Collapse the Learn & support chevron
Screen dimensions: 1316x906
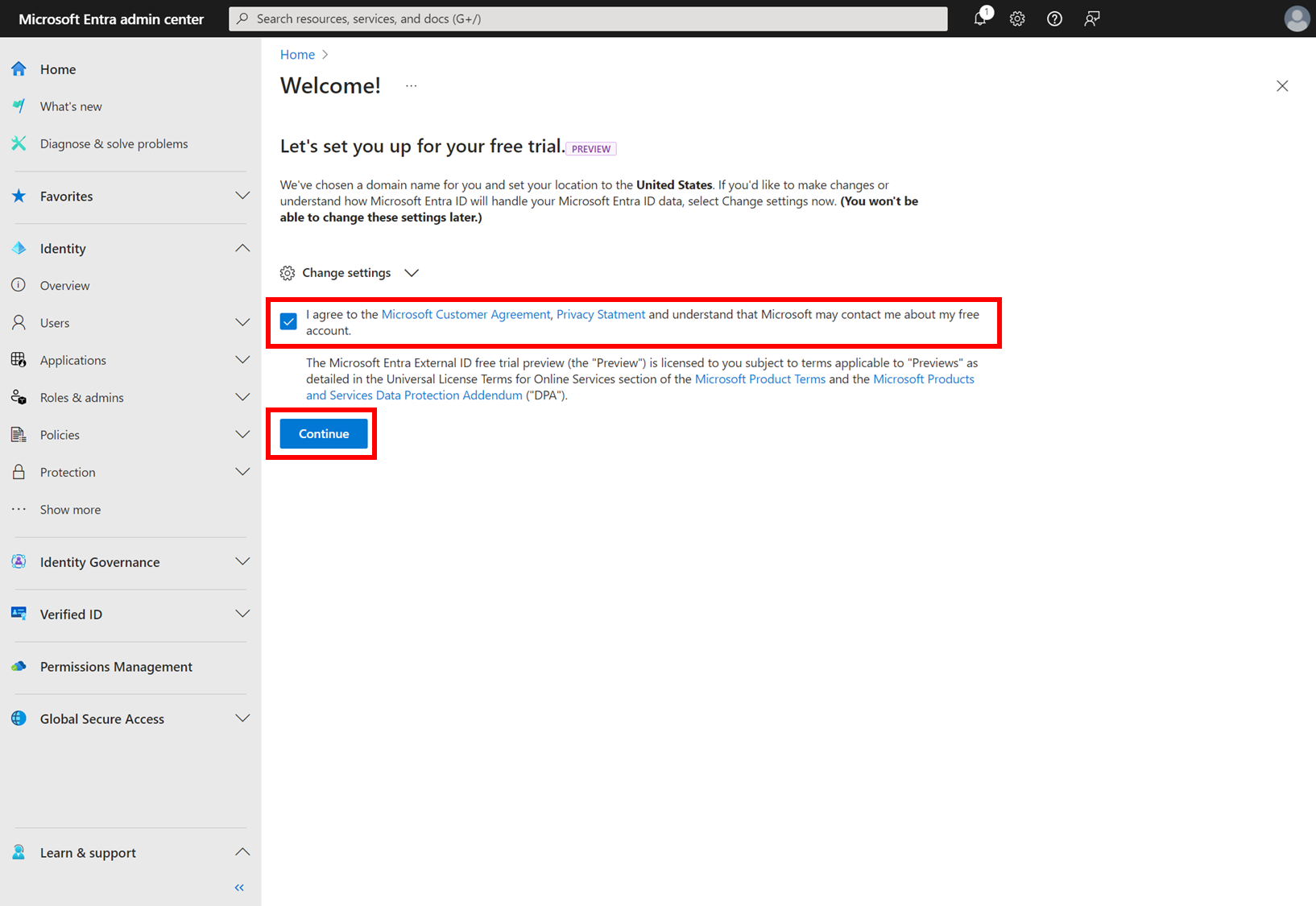242,852
